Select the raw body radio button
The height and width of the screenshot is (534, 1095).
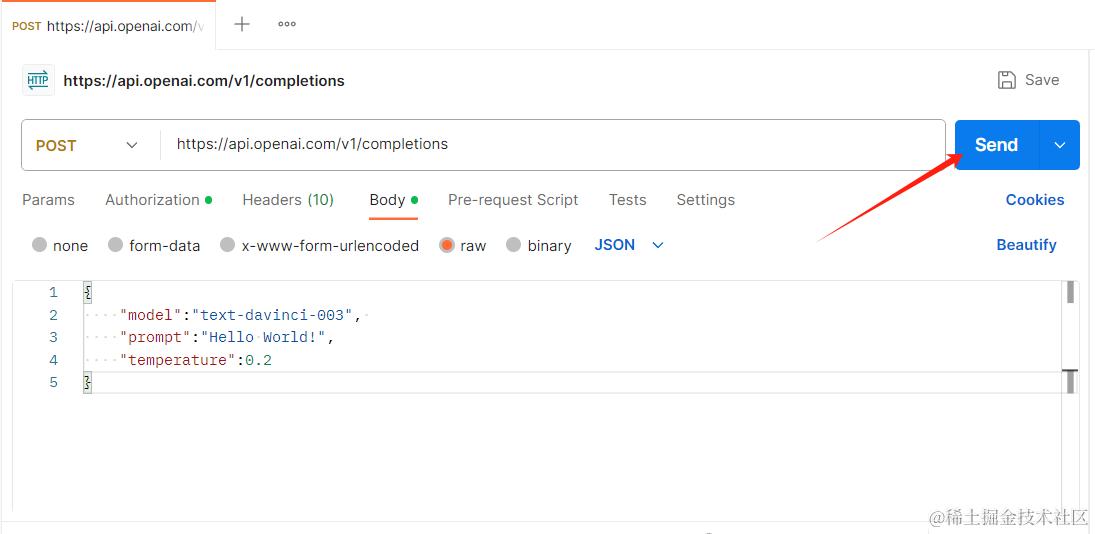click(x=463, y=246)
